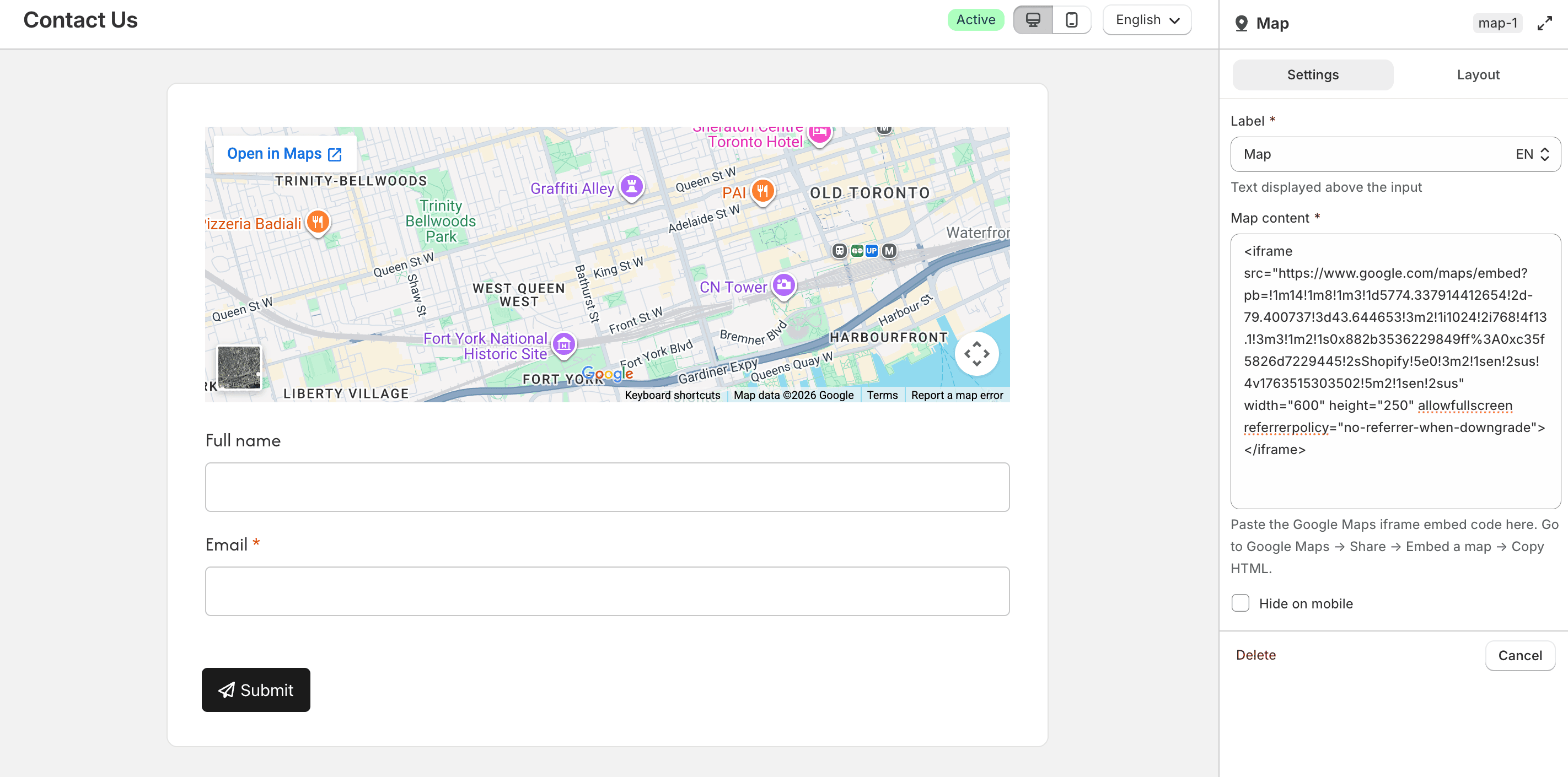Click the GO transit green icon
Image resolution: width=1568 pixels, height=777 pixels.
[856, 251]
